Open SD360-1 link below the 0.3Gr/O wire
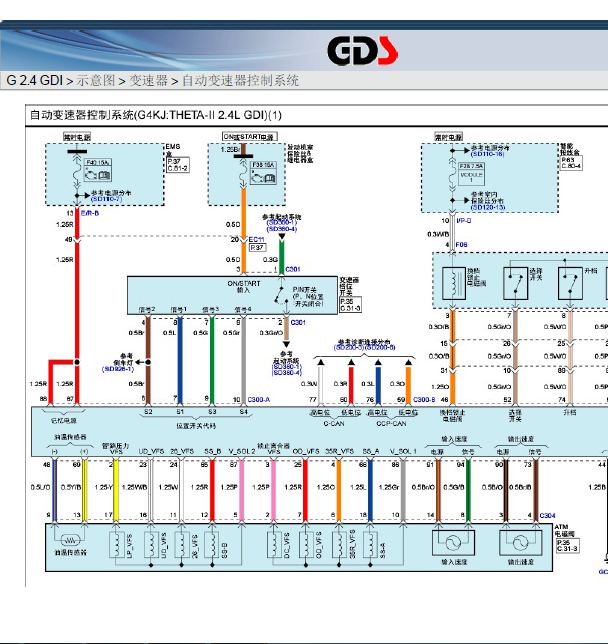 tap(287, 367)
